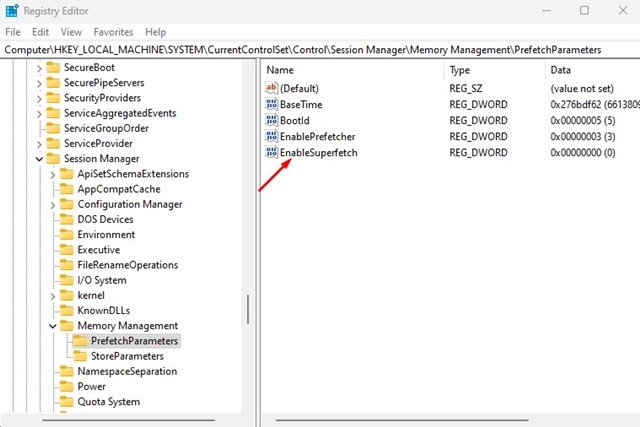Select the Memory Management key label

point(128,326)
